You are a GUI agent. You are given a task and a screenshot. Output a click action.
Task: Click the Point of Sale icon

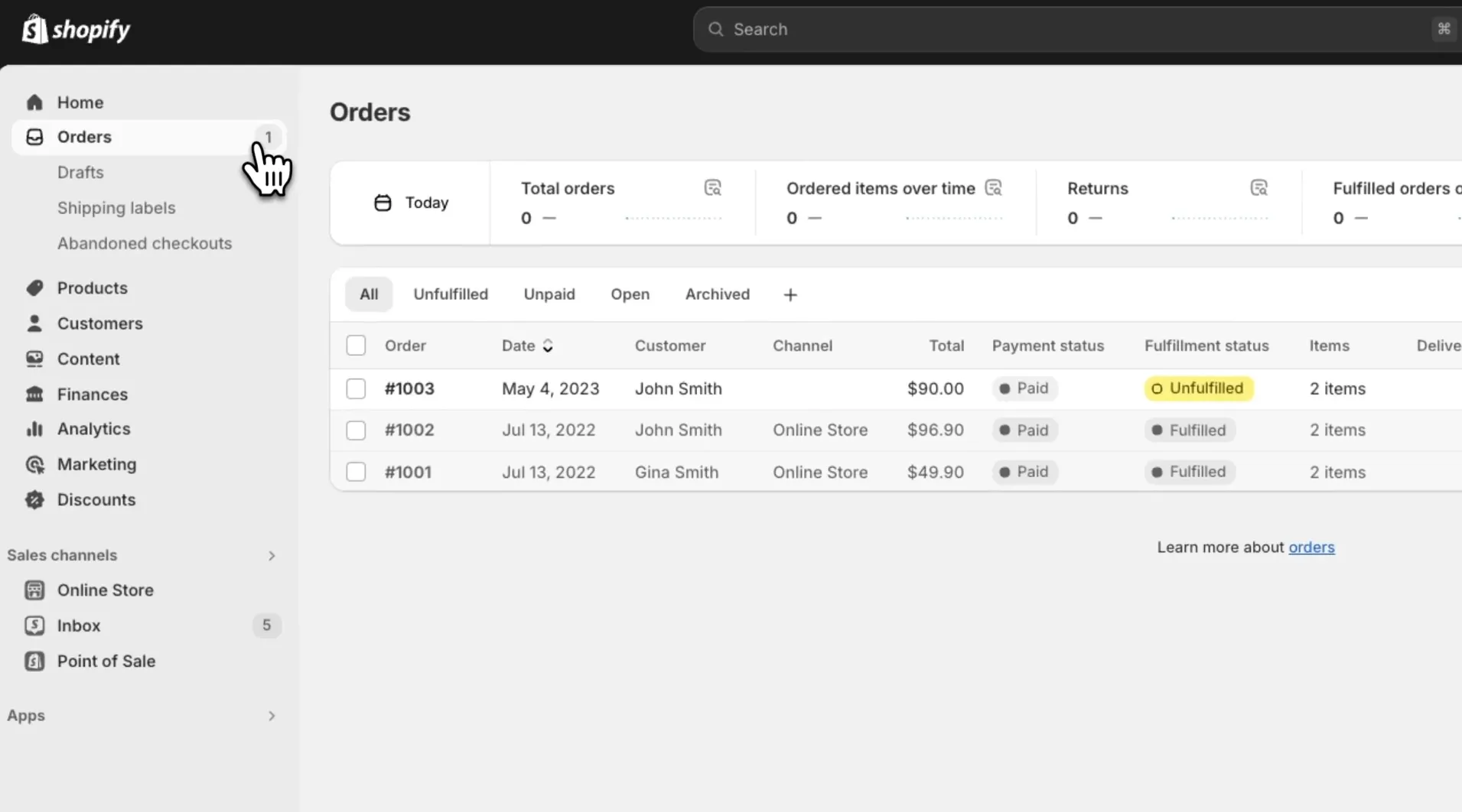[x=34, y=661]
